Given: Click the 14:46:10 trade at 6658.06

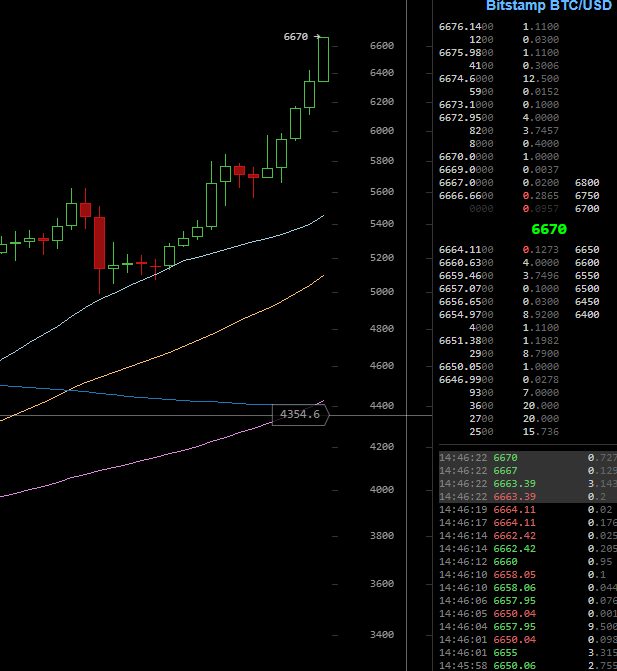Looking at the screenshot, I should coord(528,588).
